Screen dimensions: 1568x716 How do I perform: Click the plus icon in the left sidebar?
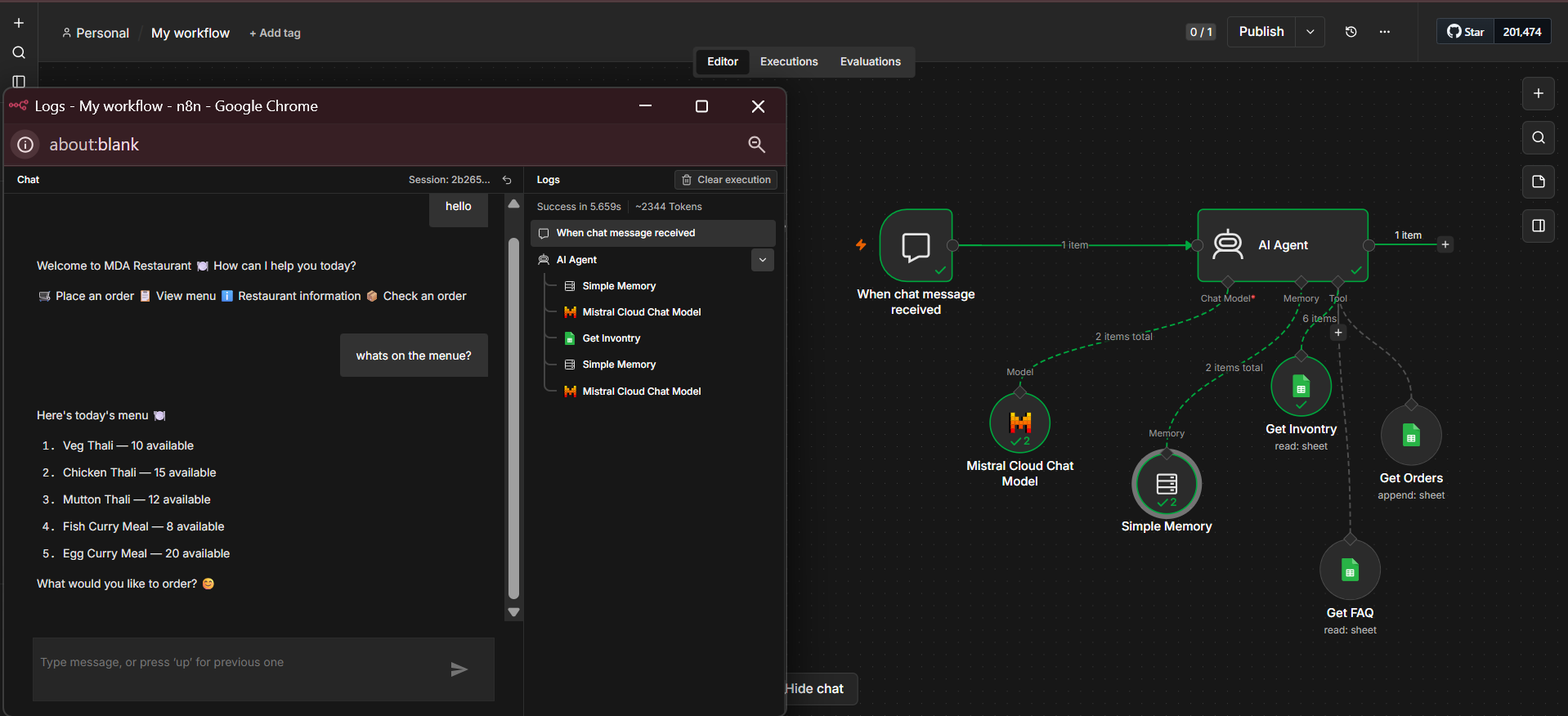pyautogui.click(x=19, y=23)
